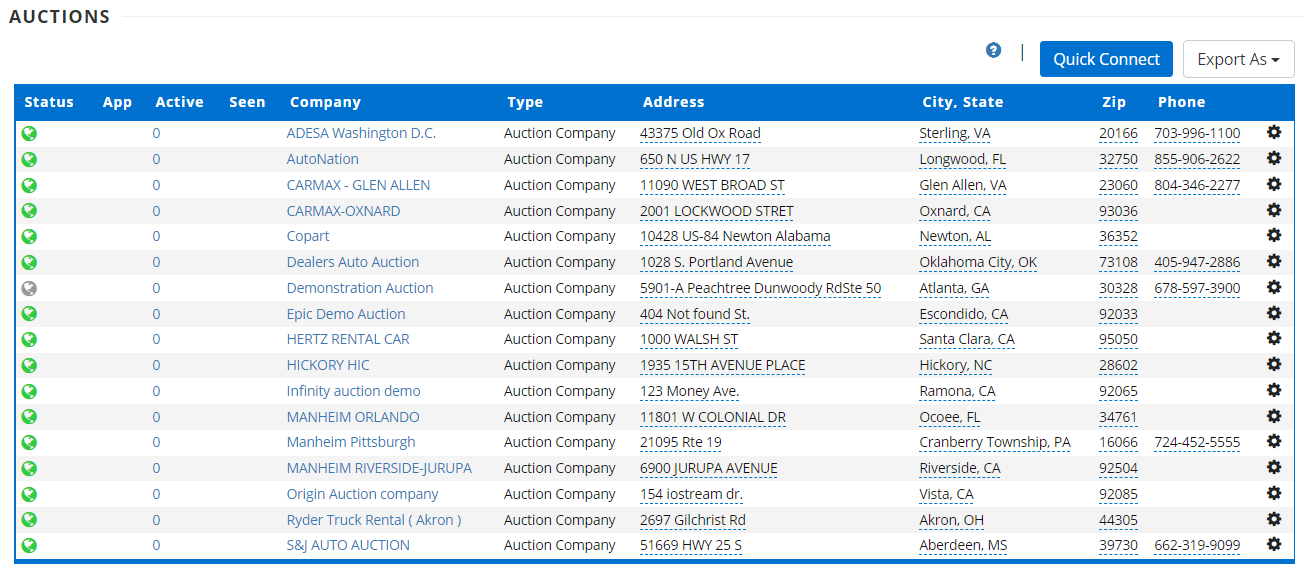The image size is (1304, 570).
Task: Edit zip code 44305
Action: tap(1118, 520)
